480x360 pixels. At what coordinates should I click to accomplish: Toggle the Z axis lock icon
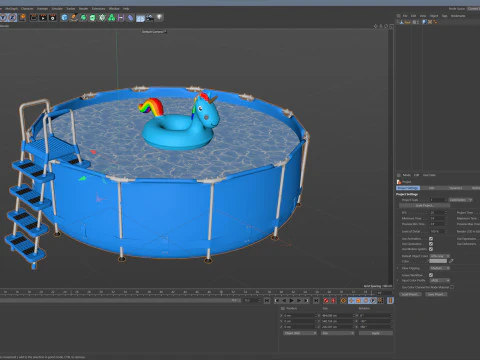click(12, 17)
